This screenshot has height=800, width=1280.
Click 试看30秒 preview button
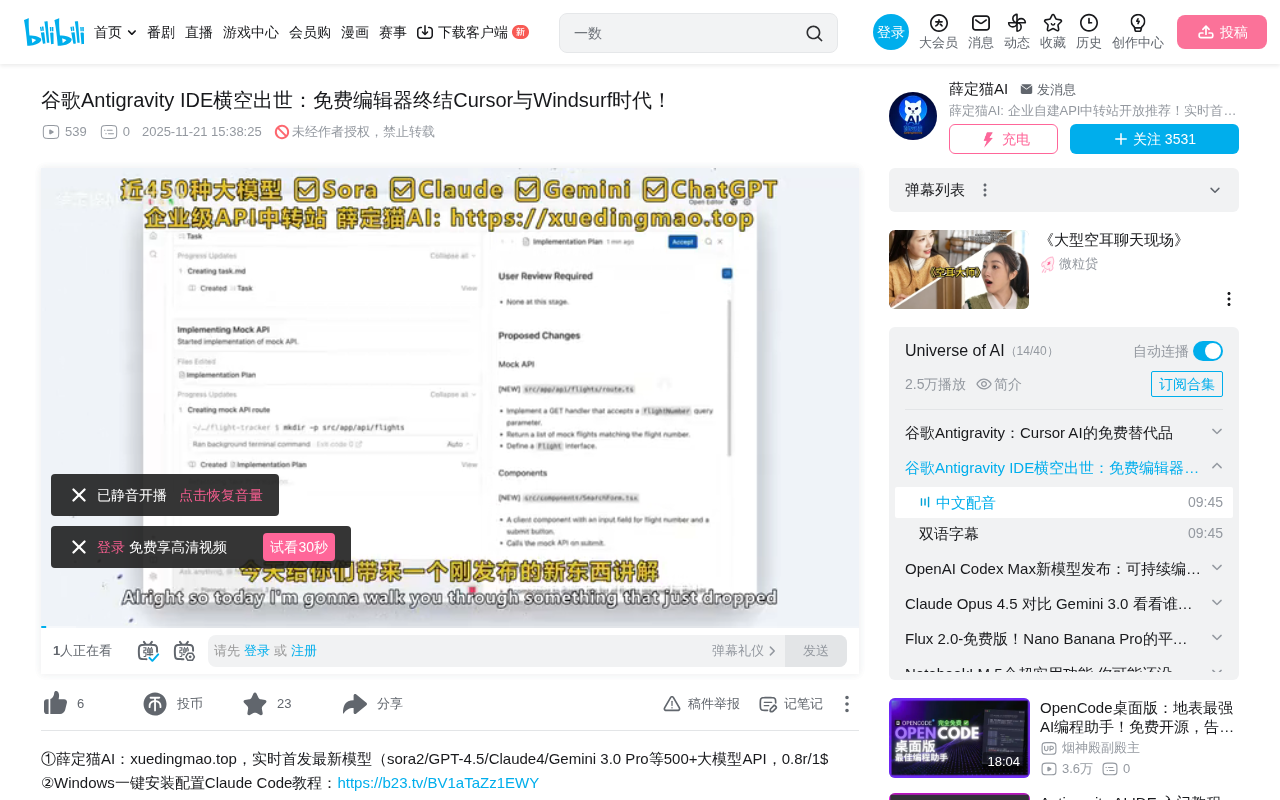[x=299, y=547]
